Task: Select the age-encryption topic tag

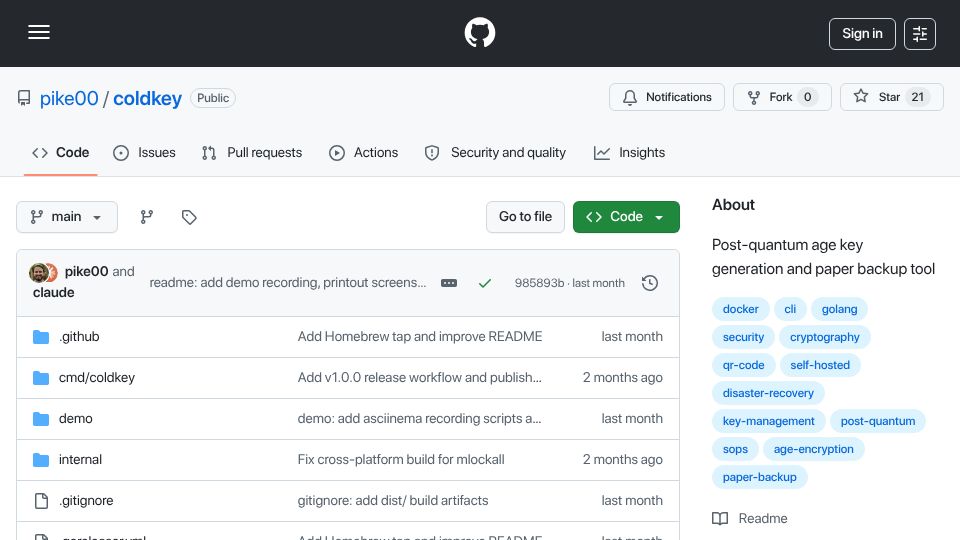Action: [813, 449]
